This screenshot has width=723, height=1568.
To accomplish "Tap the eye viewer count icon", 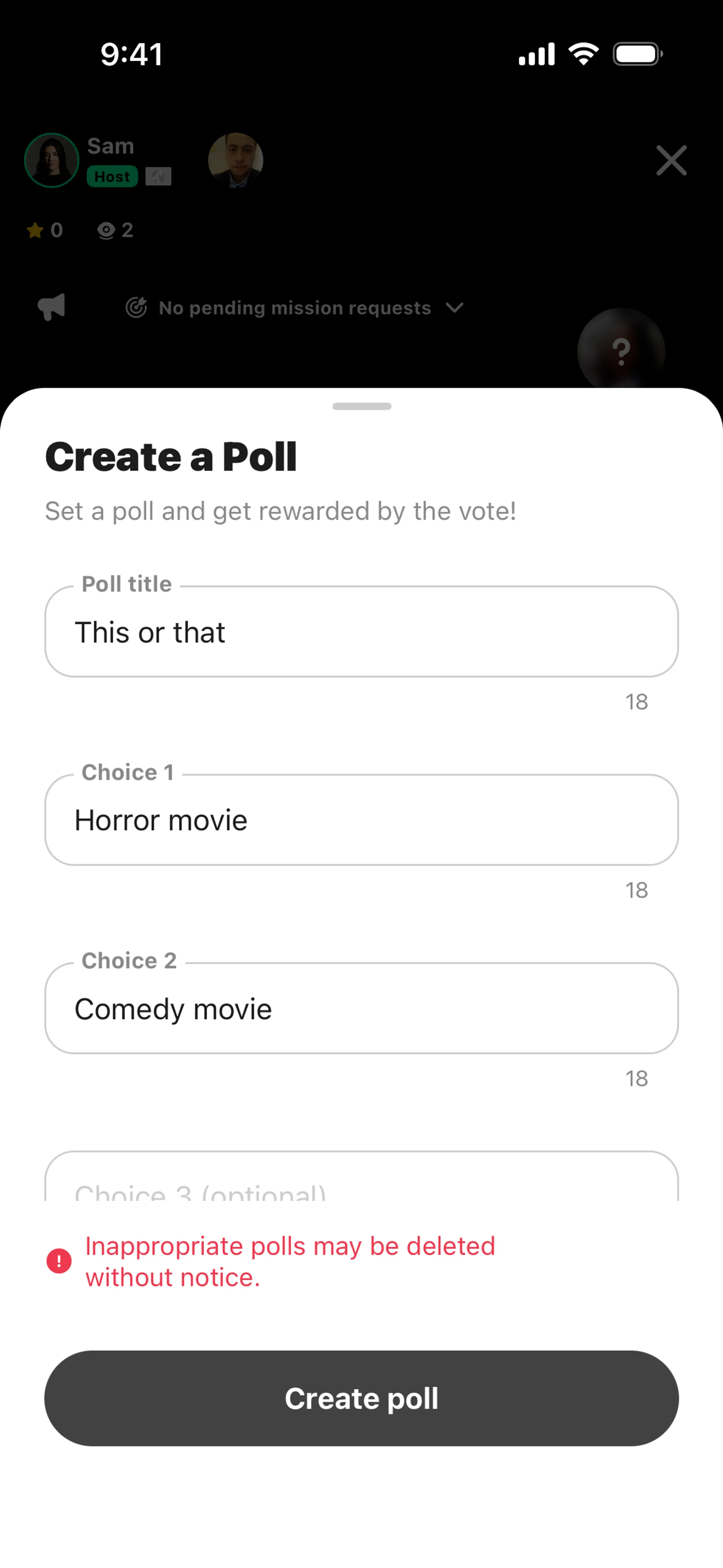I will 106,230.
